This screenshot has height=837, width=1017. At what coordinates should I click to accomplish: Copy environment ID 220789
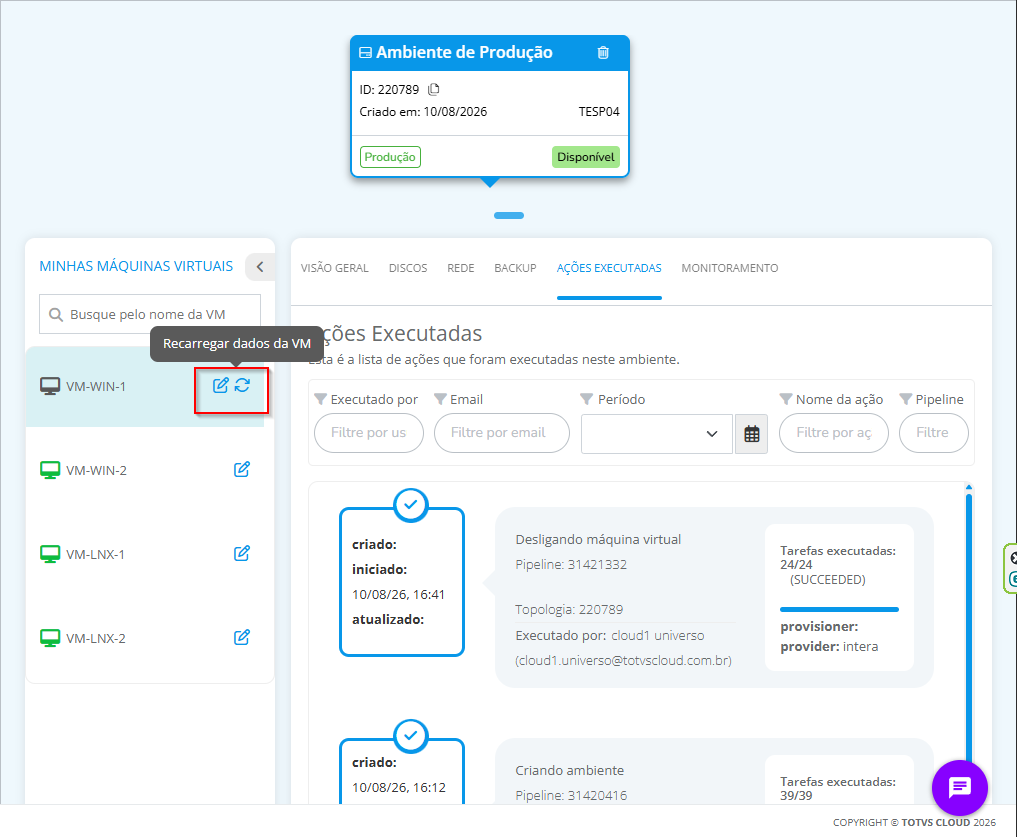click(434, 89)
